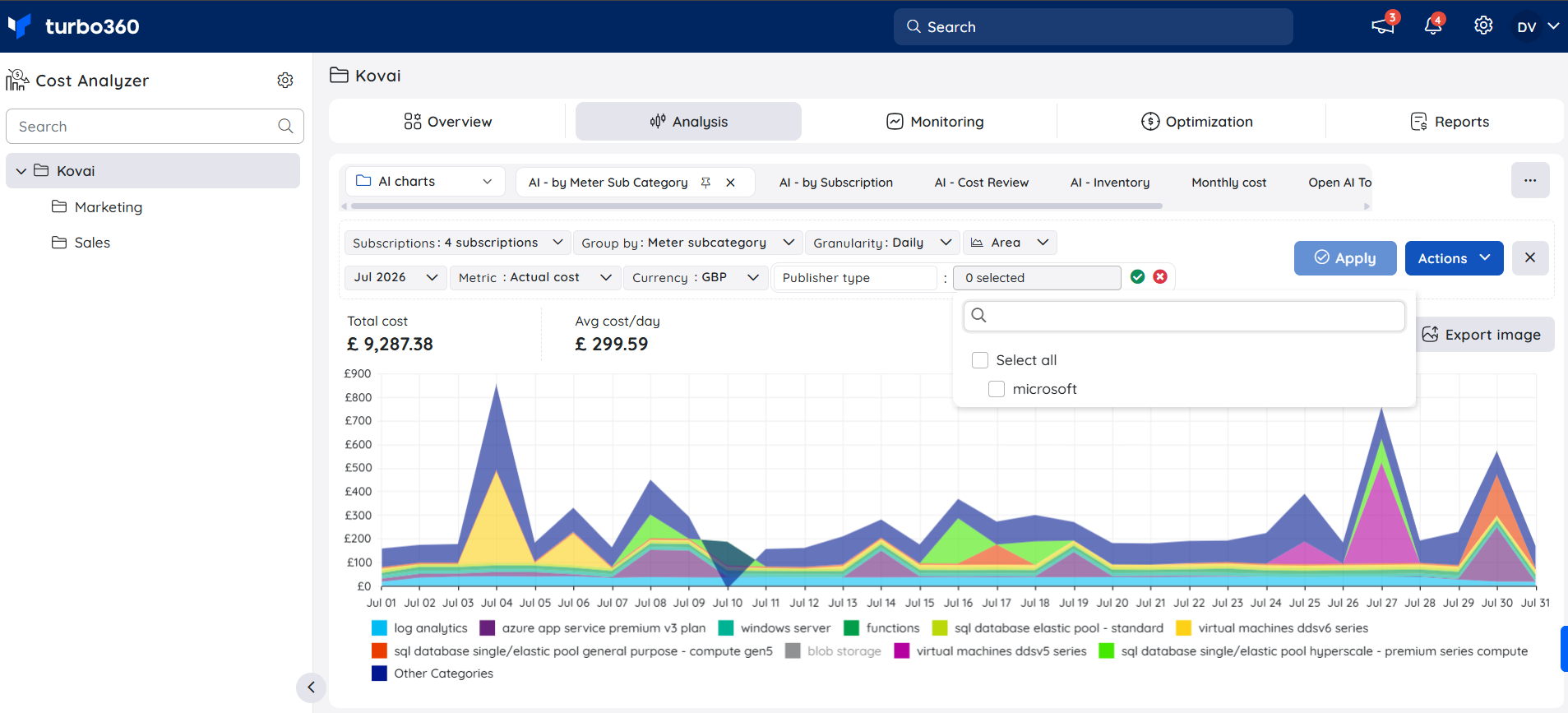The height and width of the screenshot is (713, 1568).
Task: Open the global settings gear in header
Action: point(1483,26)
